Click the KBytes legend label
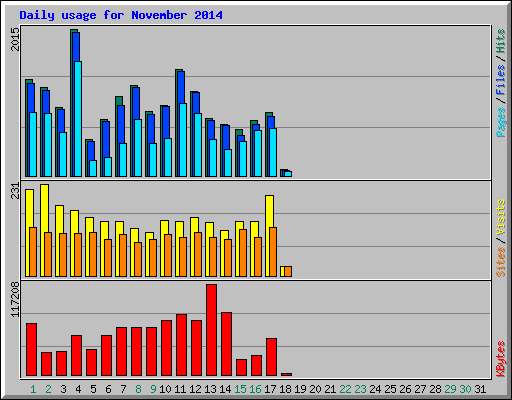 coord(501,359)
